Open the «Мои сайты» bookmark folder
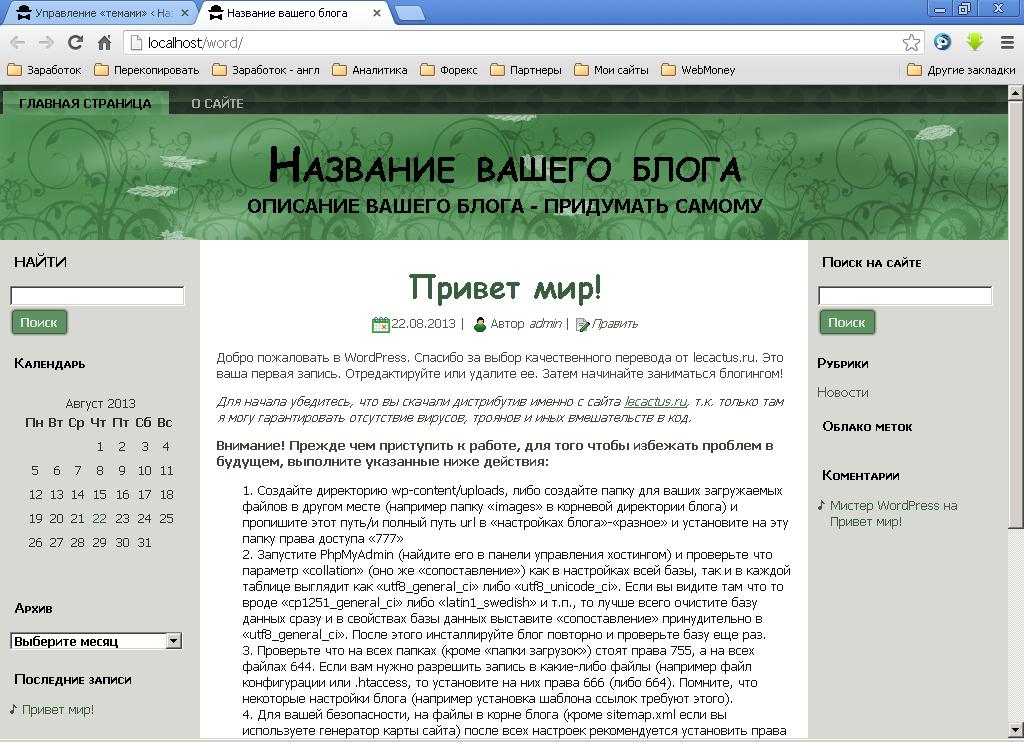 pyautogui.click(x=611, y=70)
